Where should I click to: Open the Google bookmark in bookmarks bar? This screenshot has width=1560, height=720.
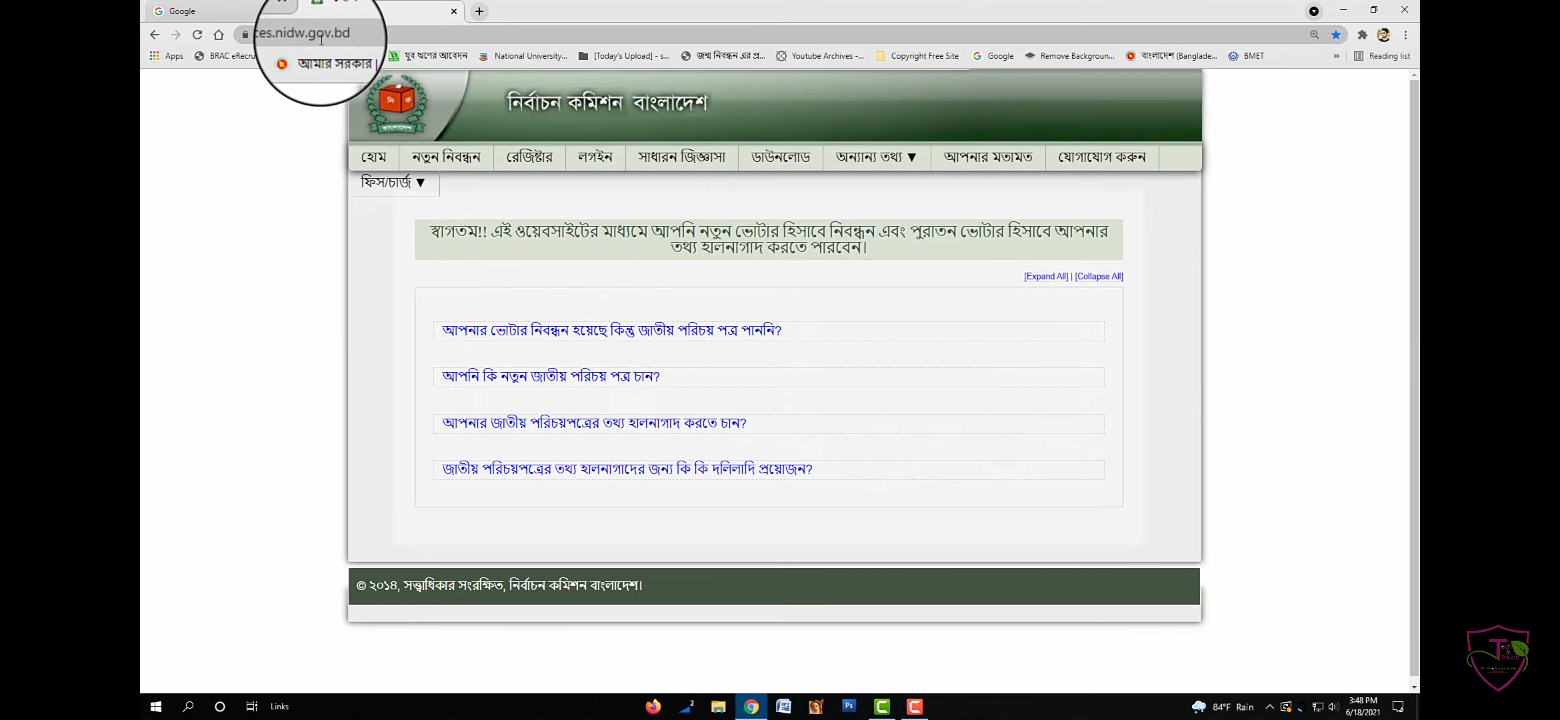[993, 56]
